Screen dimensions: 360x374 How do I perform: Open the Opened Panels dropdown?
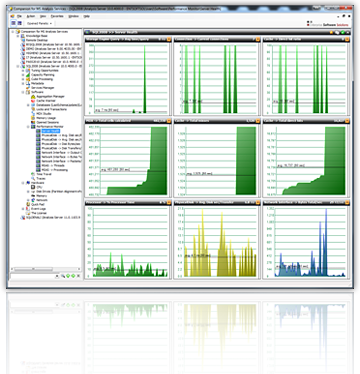(40, 23)
